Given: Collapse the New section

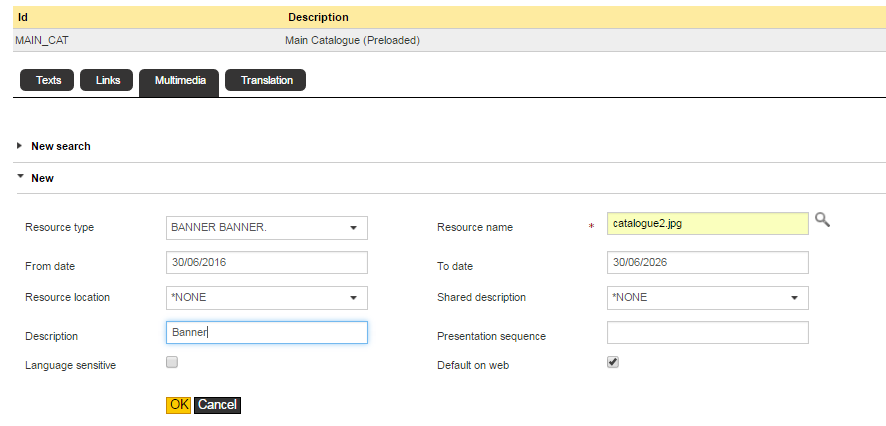Looking at the screenshot, I should point(42,178).
